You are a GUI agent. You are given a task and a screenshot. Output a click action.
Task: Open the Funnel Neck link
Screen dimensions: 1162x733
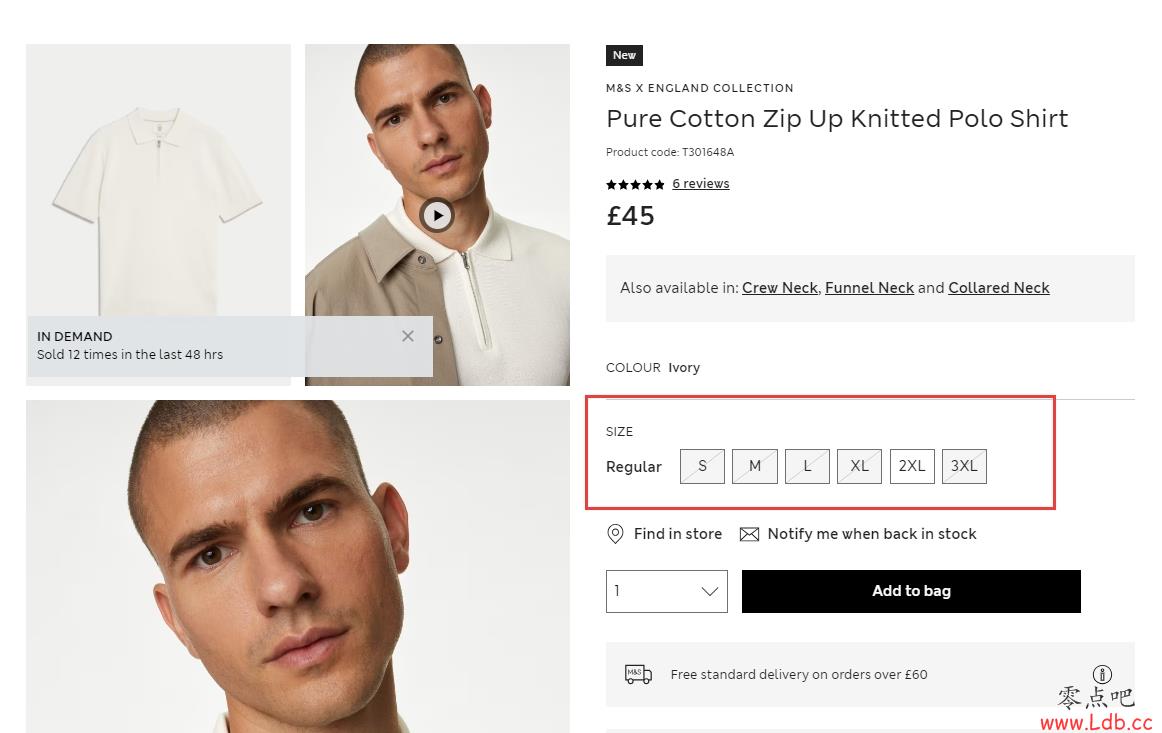point(869,288)
